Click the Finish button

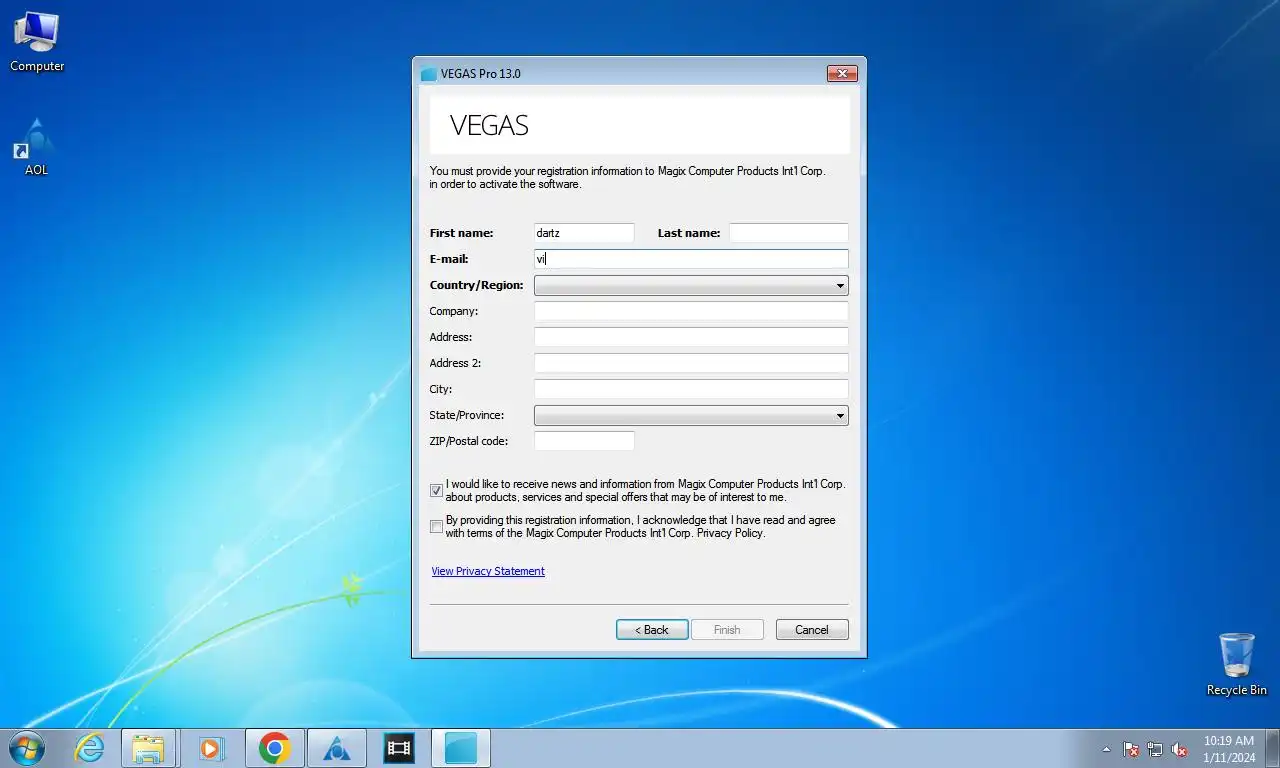(727, 630)
